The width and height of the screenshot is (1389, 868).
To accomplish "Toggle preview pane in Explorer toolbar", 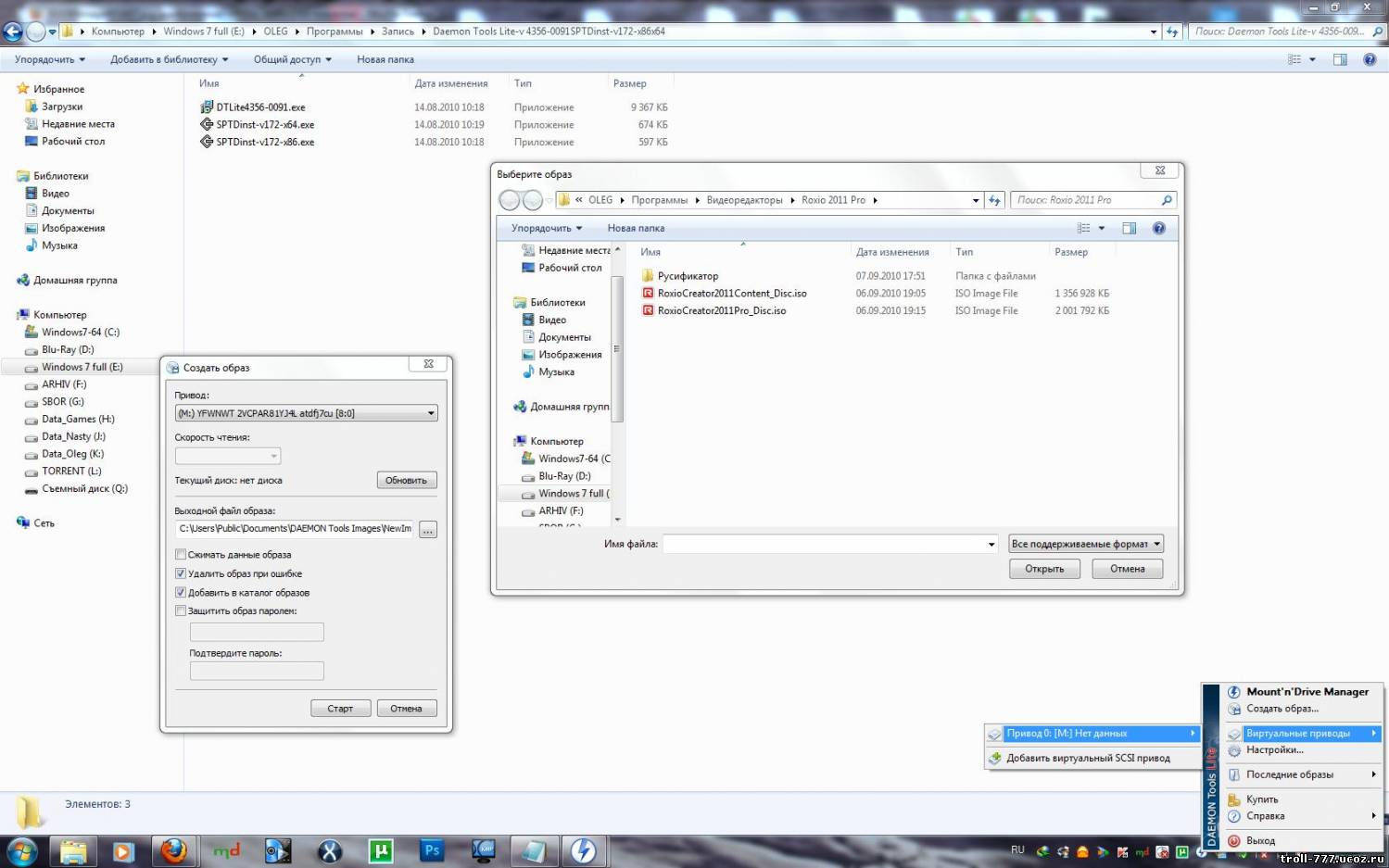I will 1340,59.
